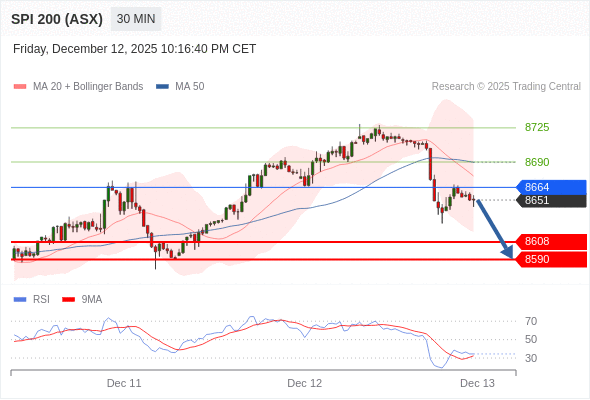This screenshot has height=400, width=590.
Task: Click the MA 20 + Bollinger Bands swatch
Action: click(20, 87)
